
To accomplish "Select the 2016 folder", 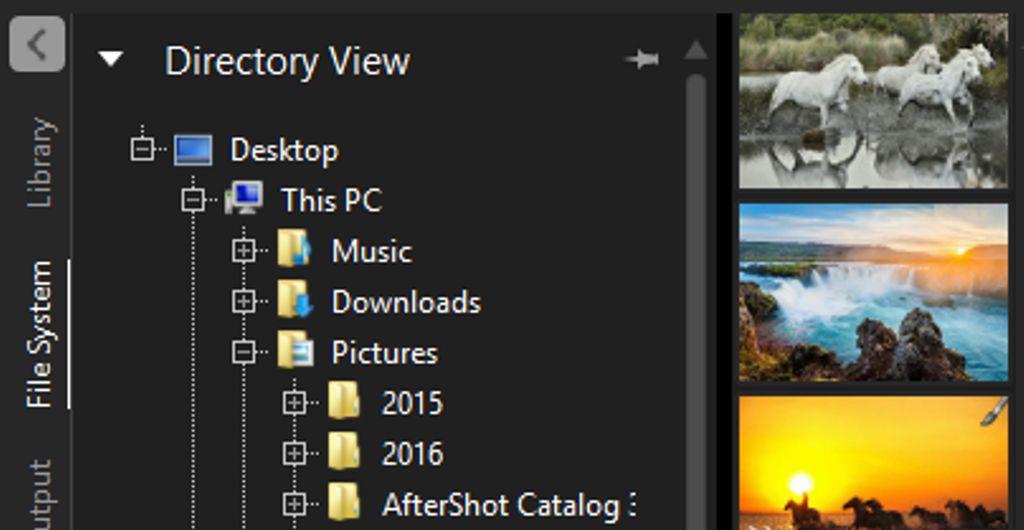I will coord(412,454).
